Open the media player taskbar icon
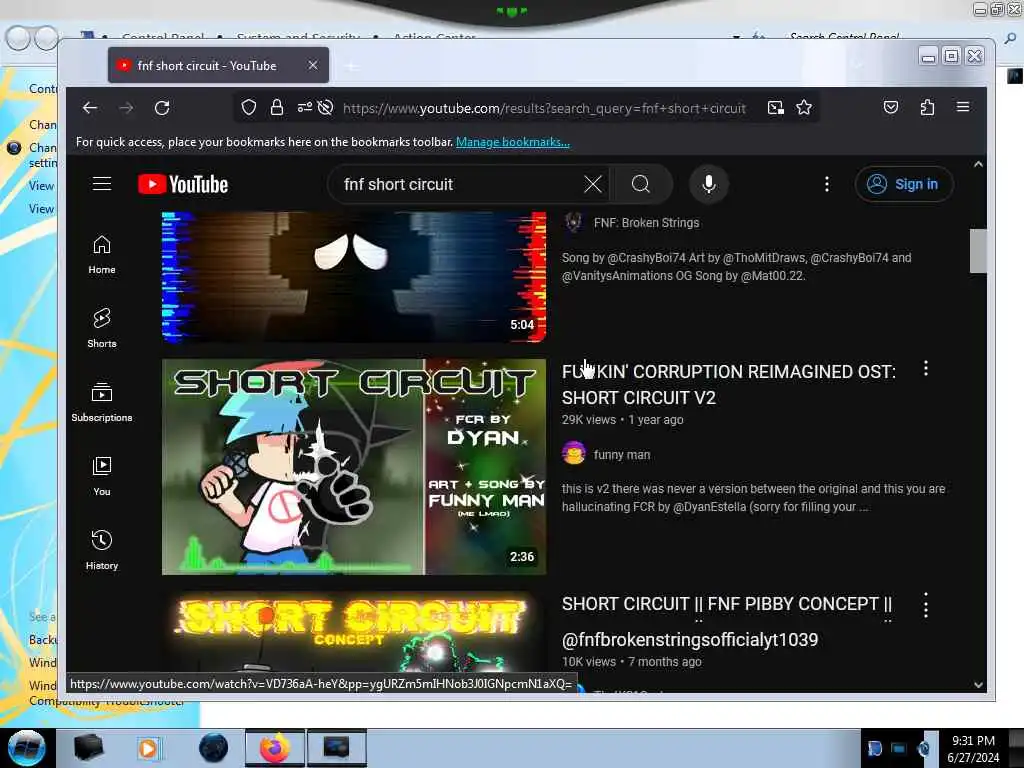Image resolution: width=1024 pixels, height=768 pixels. click(x=148, y=748)
